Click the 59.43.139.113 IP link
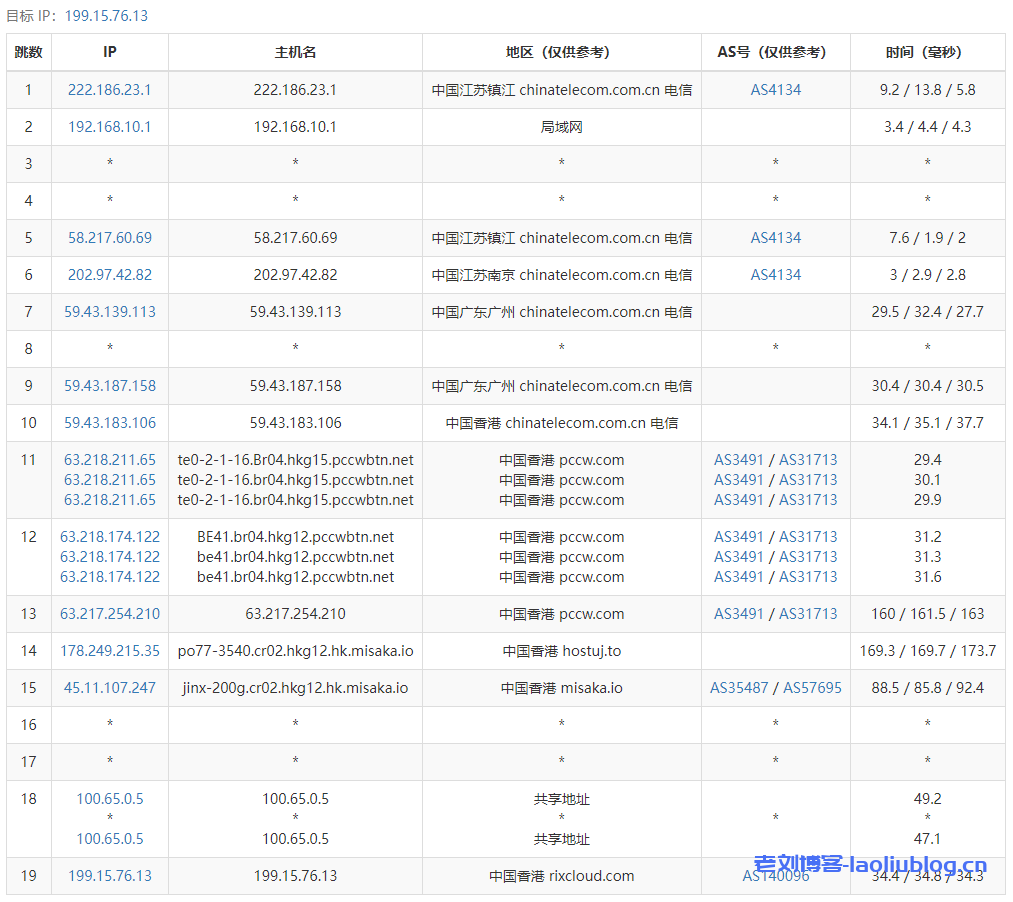 (x=110, y=312)
